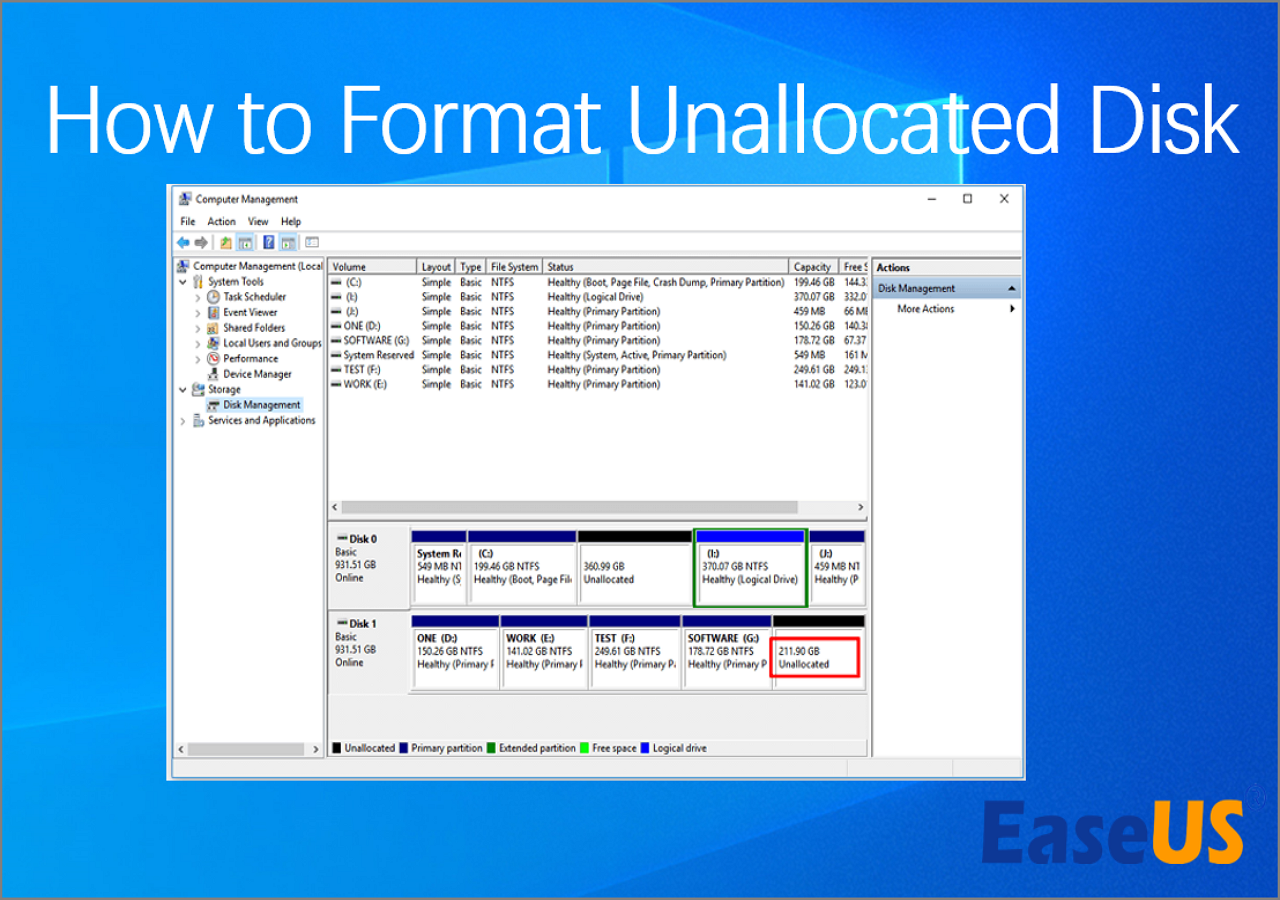This screenshot has height=900, width=1280.
Task: Select the TEST (F:) 249.61 GB partition block
Action: click(x=634, y=652)
